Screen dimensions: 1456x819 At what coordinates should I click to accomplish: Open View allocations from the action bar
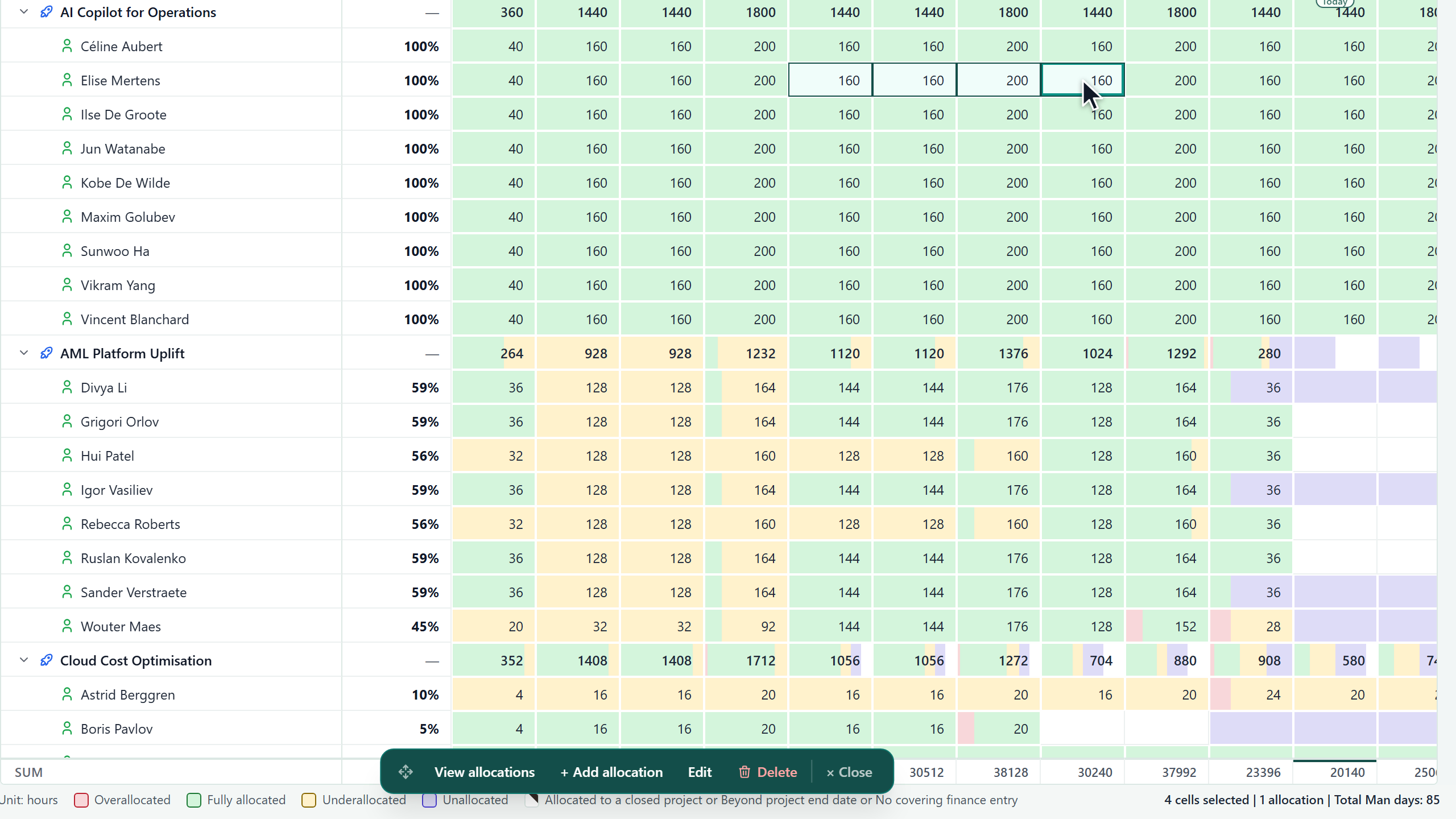tap(485, 772)
